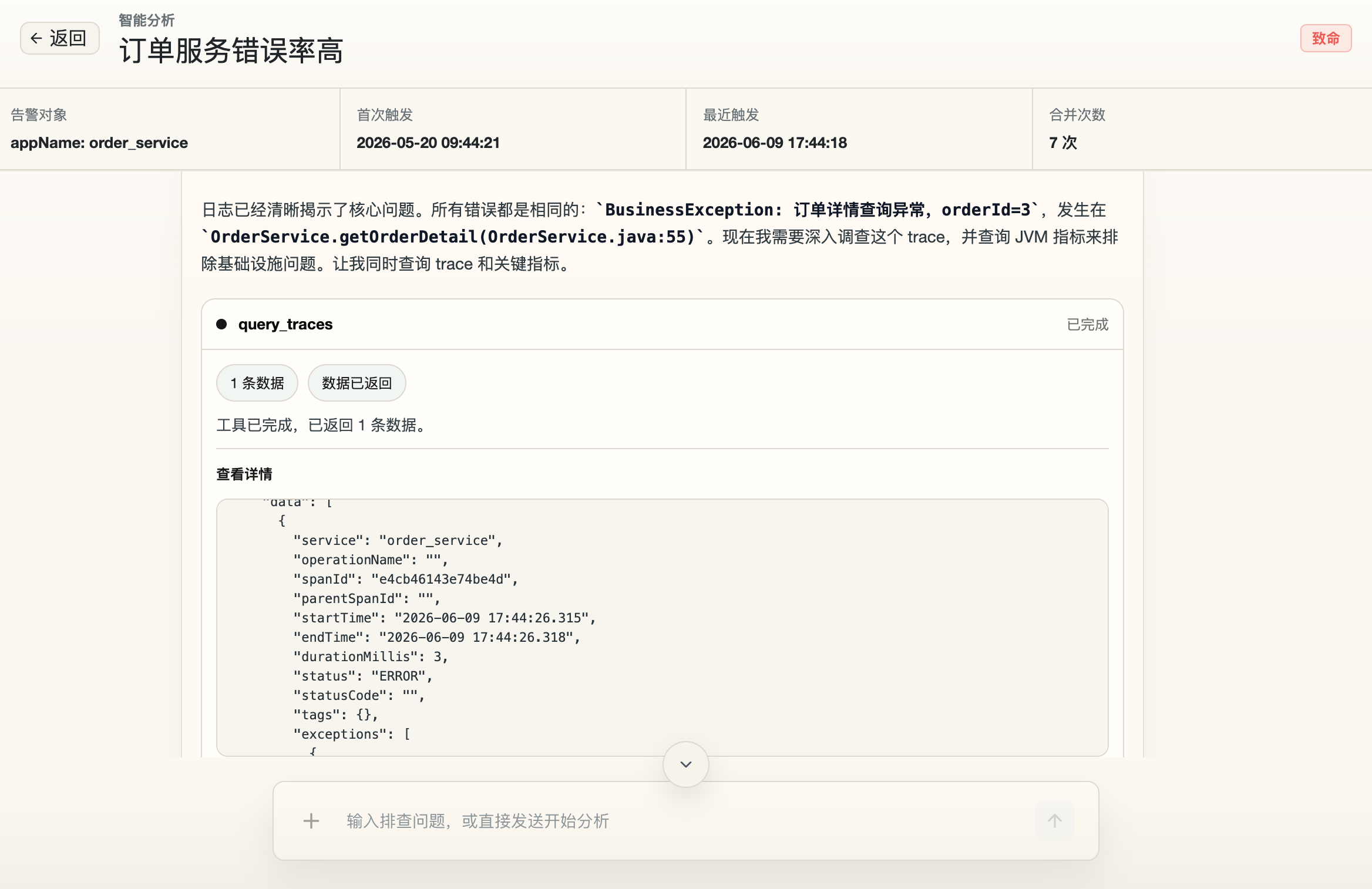Click the query_traces tool header
Viewport: 1372px width, 889px height.
pos(662,324)
